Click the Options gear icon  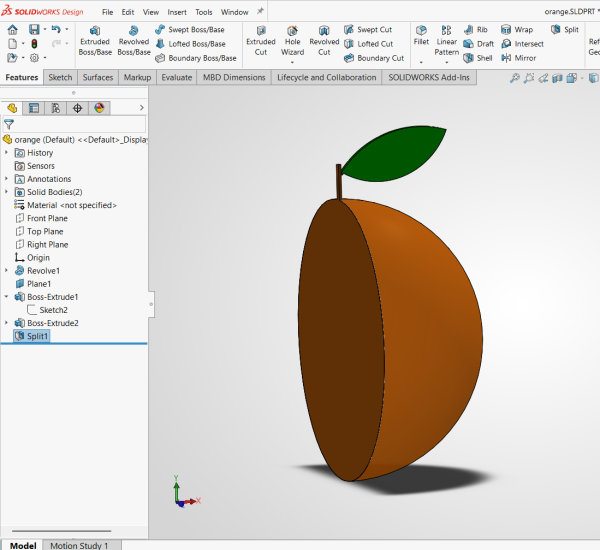click(34, 58)
